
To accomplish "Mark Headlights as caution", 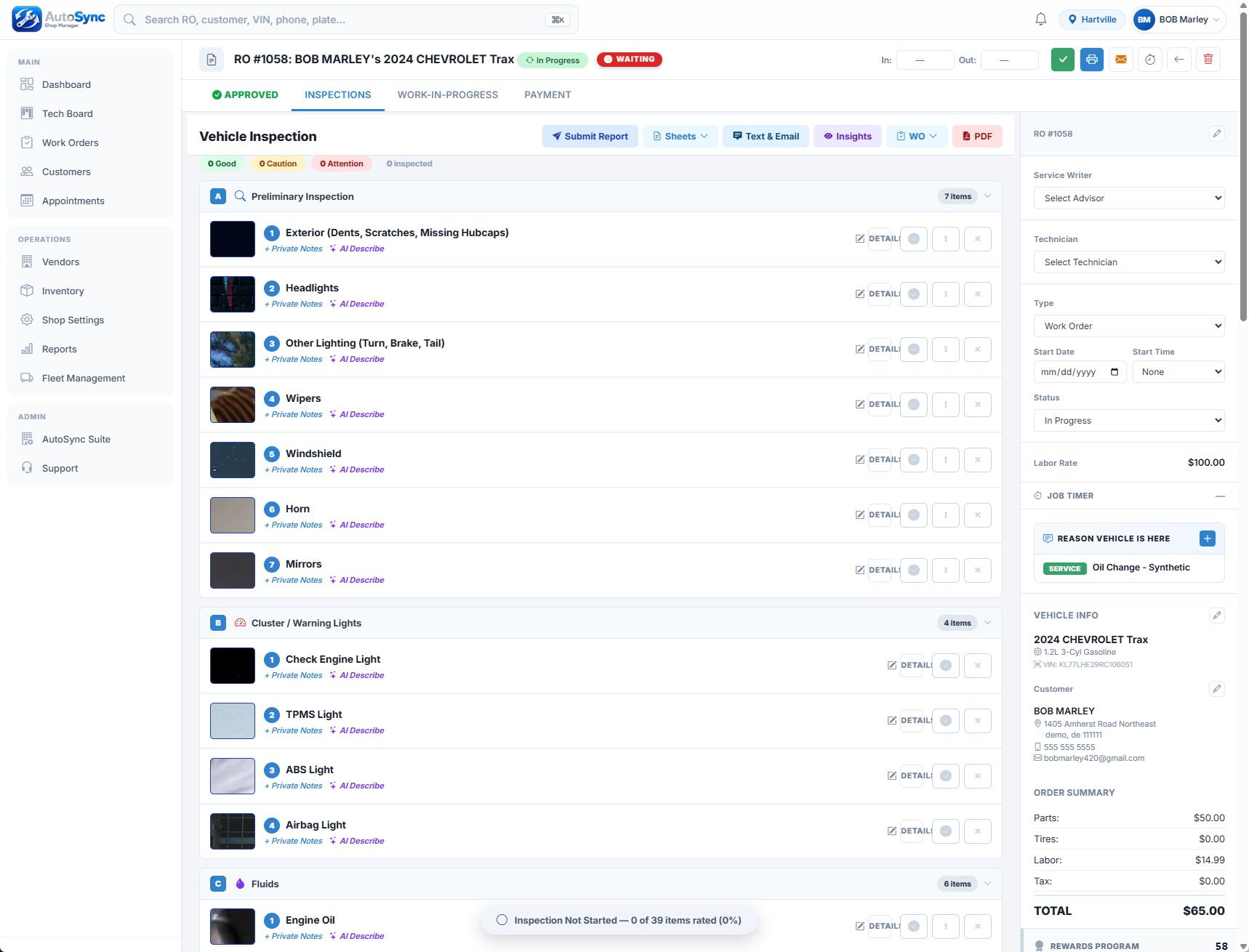I will [946, 294].
